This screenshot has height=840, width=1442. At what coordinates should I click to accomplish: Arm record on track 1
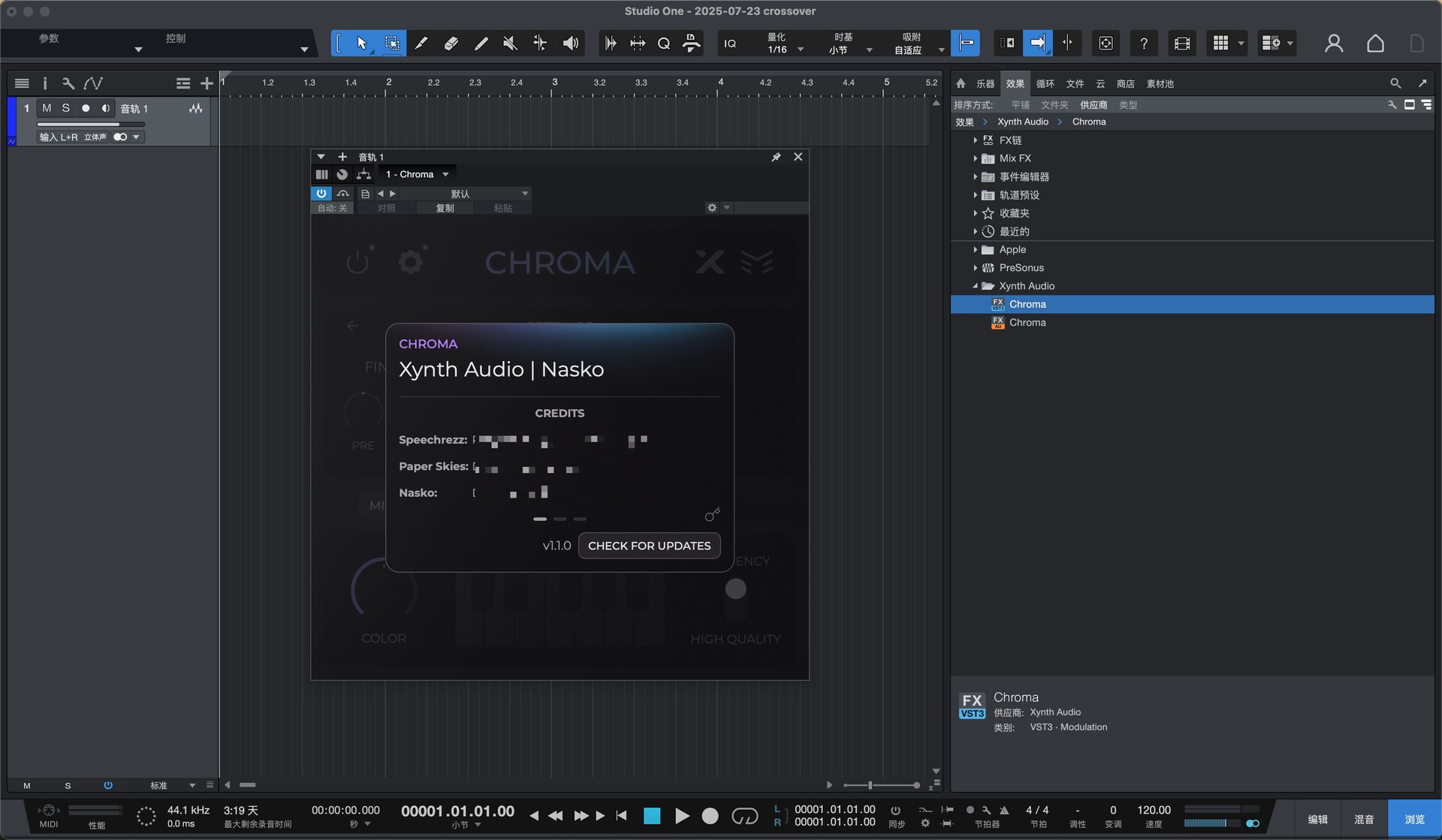(86, 108)
